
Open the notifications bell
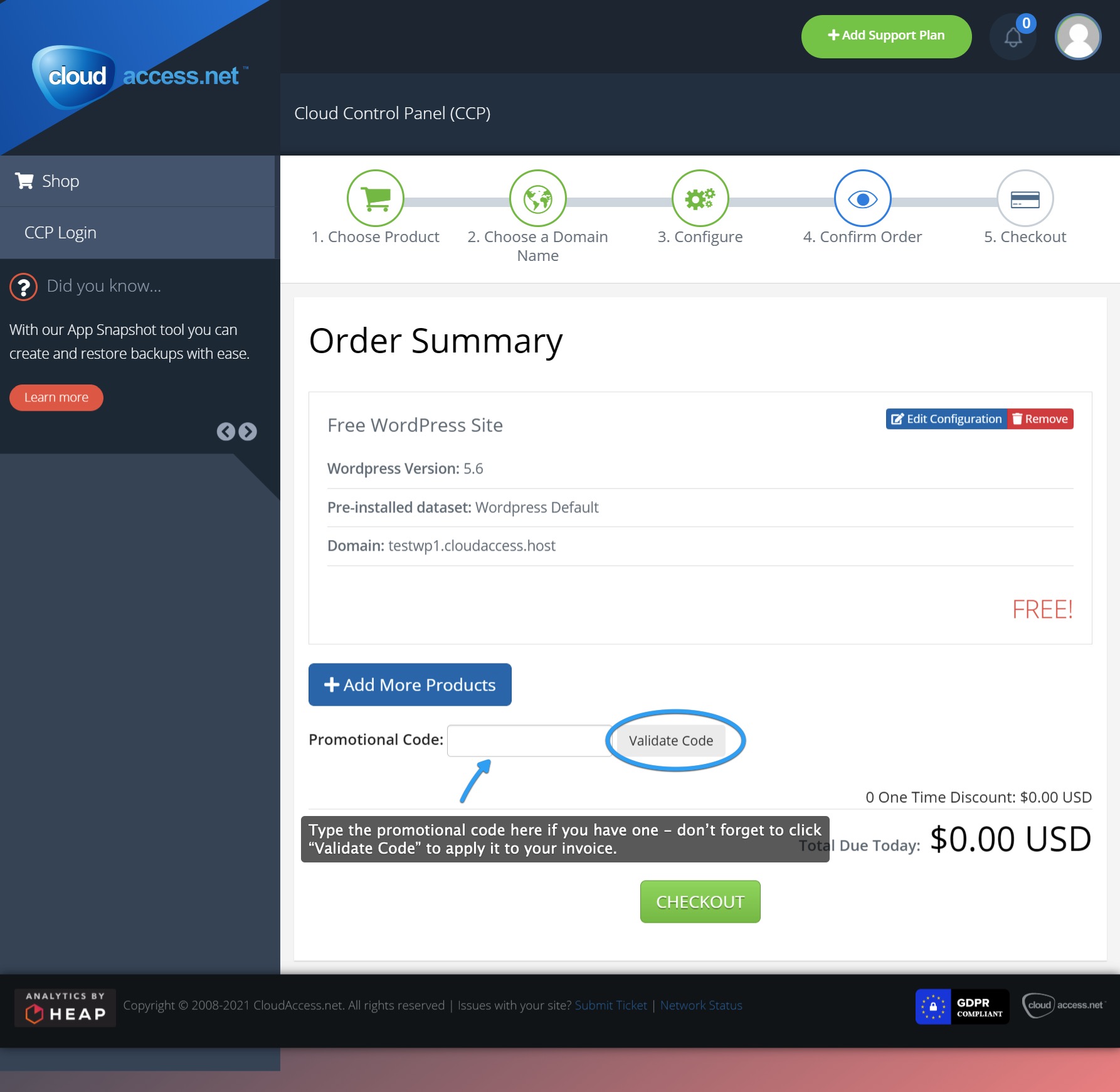[x=1013, y=37]
